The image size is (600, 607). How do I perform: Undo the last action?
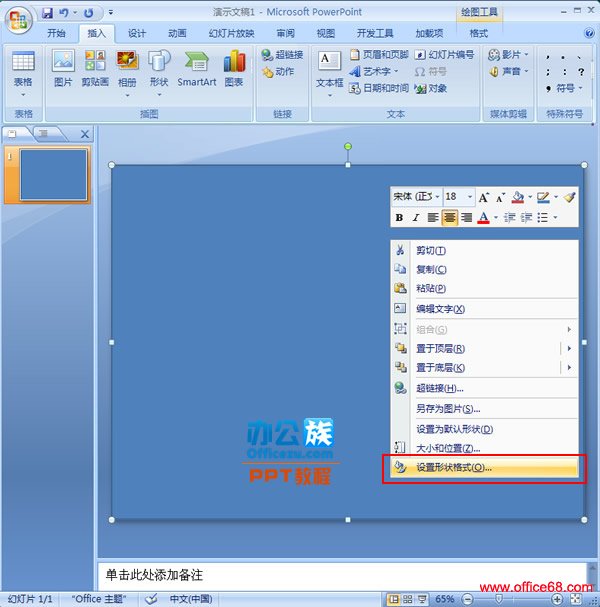point(63,13)
